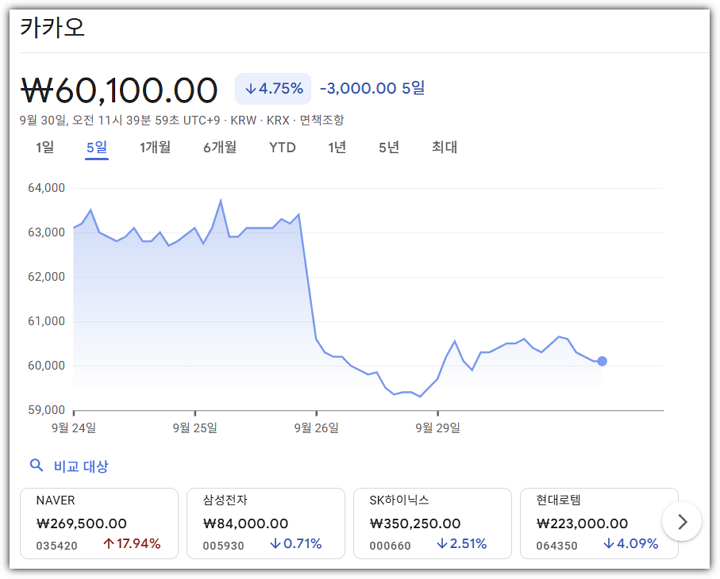Click NAVER's ↑17.94% change value
The image size is (720, 579).
point(132,544)
